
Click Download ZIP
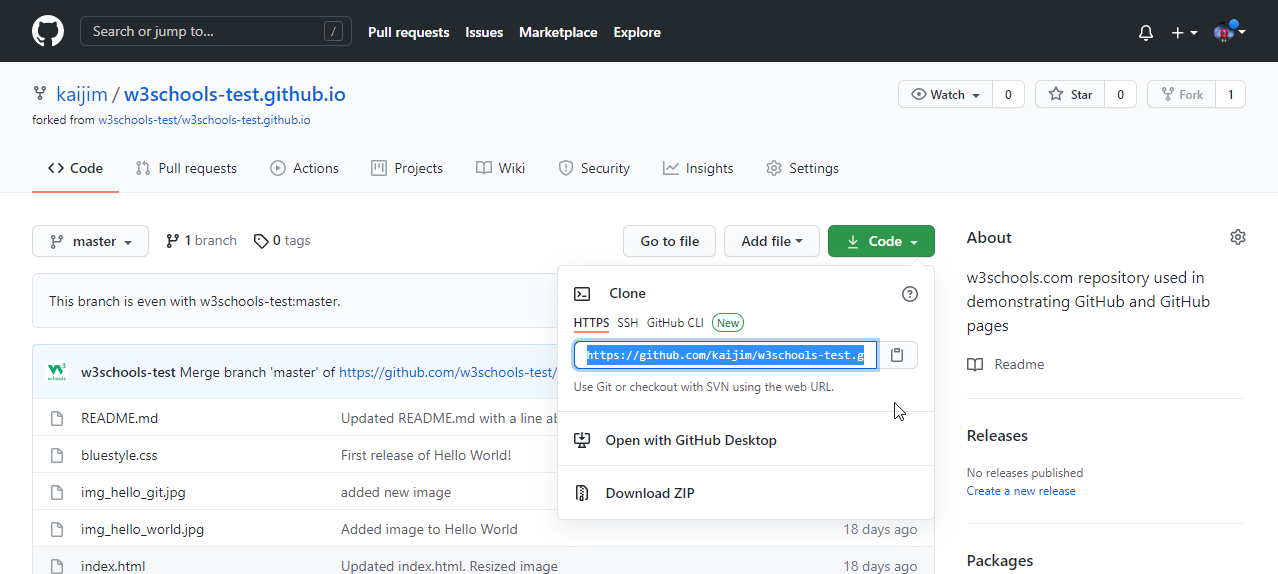point(649,493)
